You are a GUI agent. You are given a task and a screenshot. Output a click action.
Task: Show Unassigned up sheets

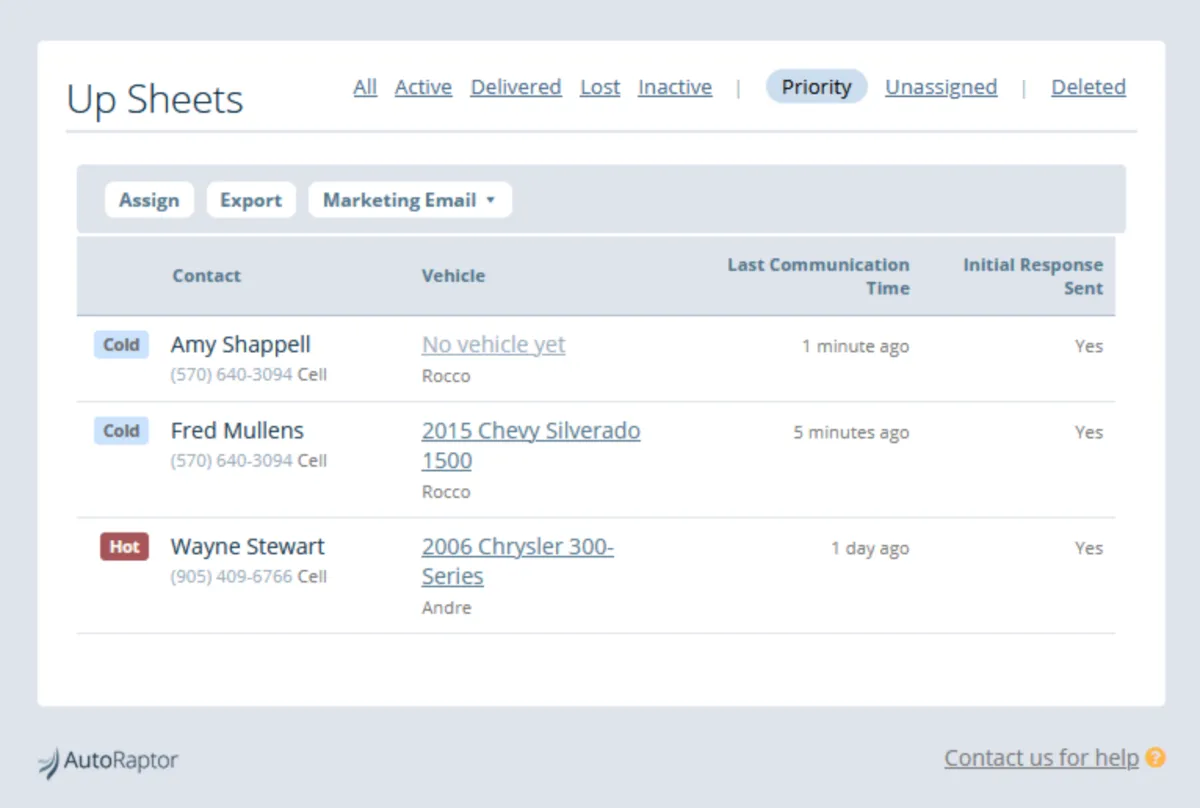pyautogui.click(x=941, y=87)
